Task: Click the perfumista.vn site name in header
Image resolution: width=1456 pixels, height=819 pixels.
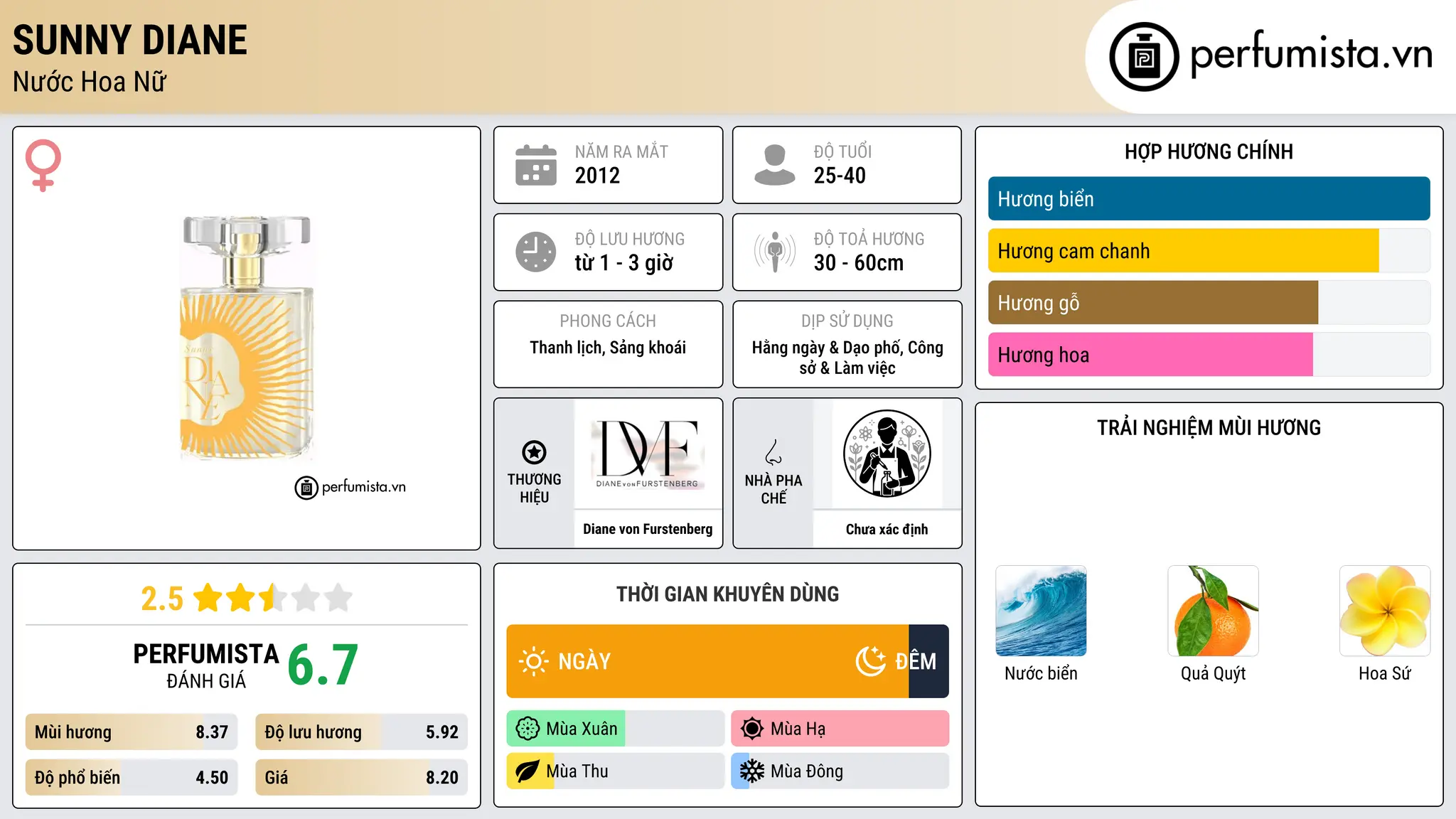Action: tap(1311, 55)
